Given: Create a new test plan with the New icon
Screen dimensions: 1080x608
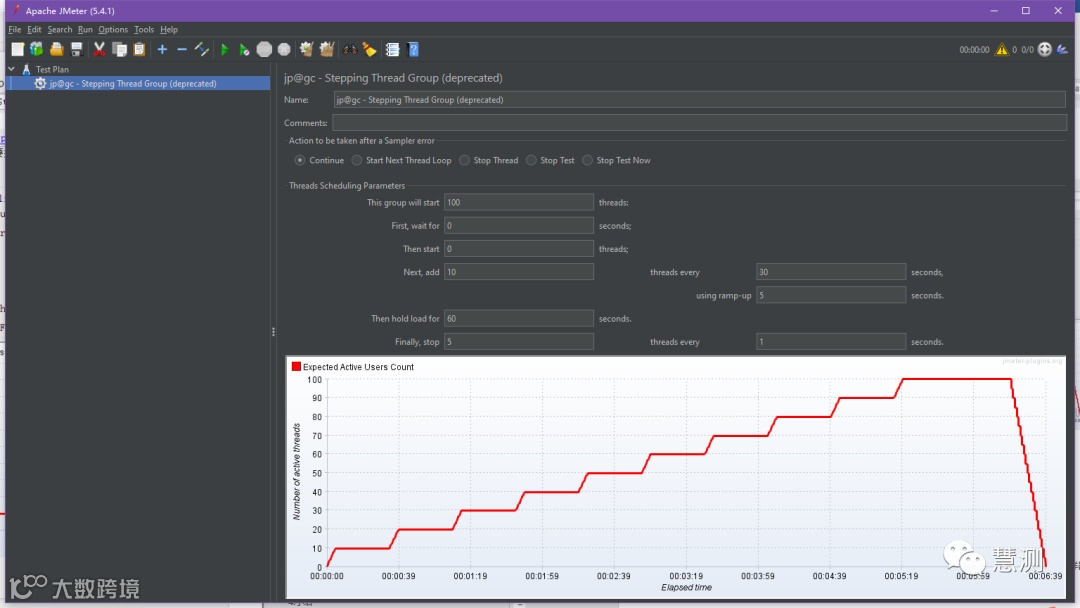Looking at the screenshot, I should point(17,49).
